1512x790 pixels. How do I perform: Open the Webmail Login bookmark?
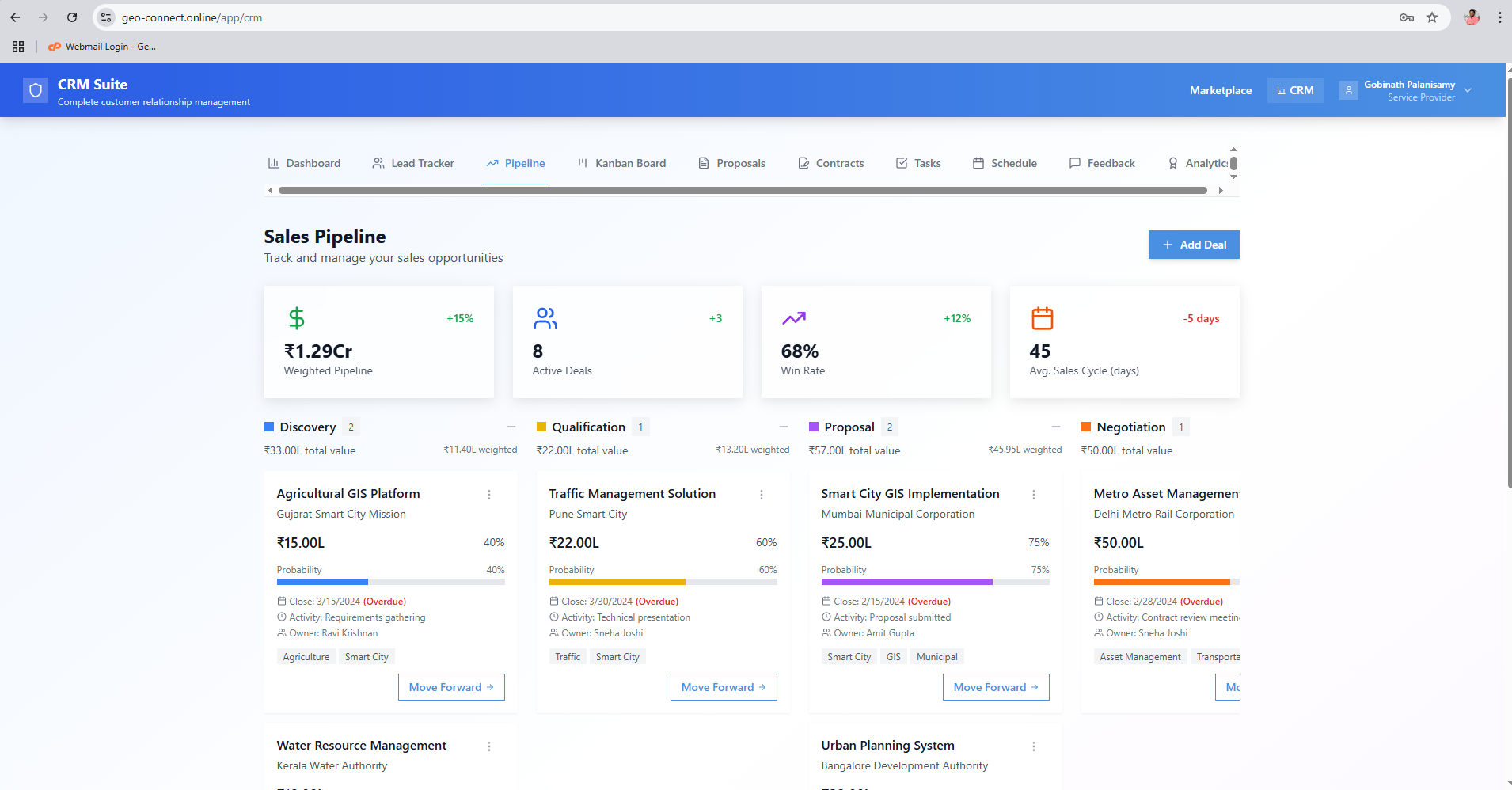[x=102, y=47]
